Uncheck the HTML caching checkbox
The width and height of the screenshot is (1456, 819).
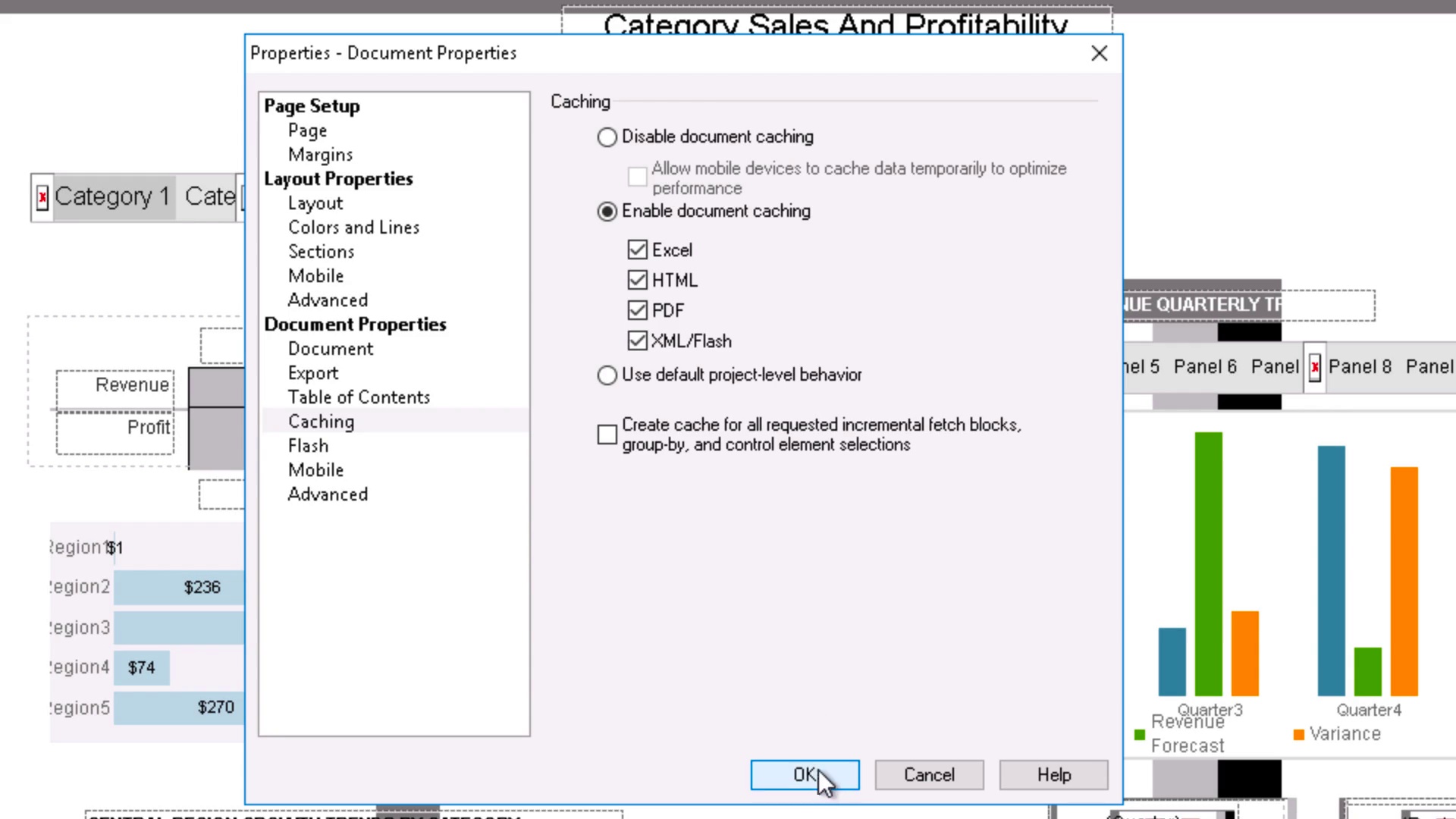coord(637,281)
